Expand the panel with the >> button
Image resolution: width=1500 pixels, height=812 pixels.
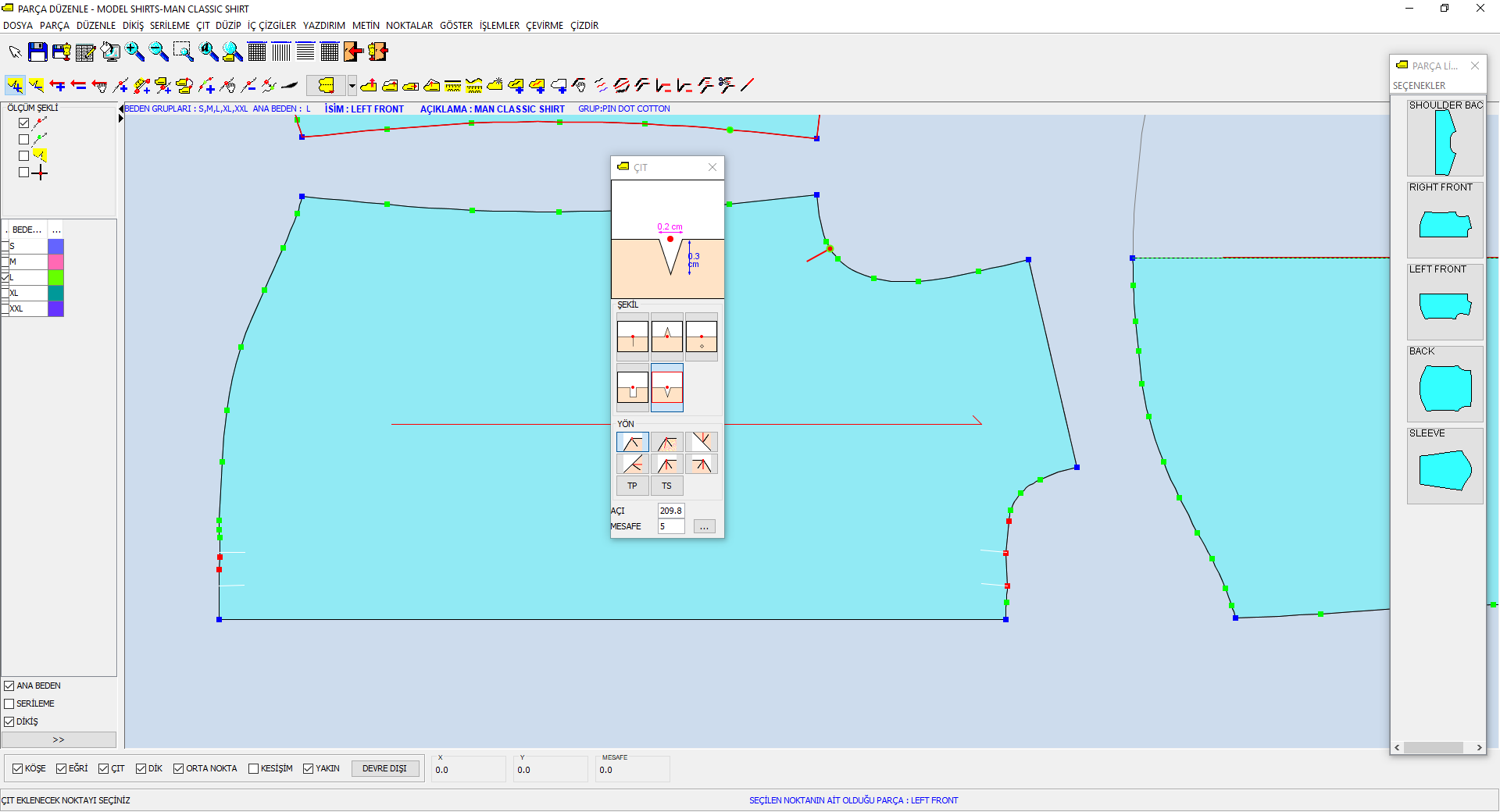(x=59, y=740)
